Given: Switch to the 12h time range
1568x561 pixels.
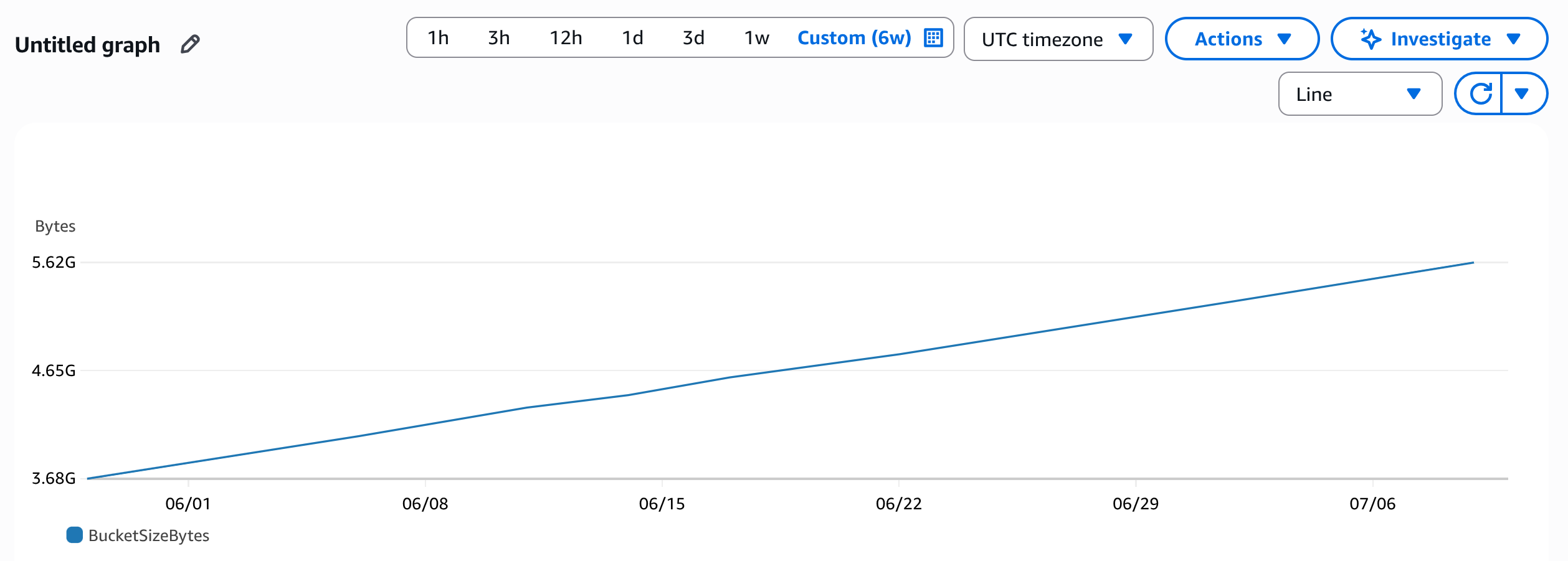Looking at the screenshot, I should [565, 38].
